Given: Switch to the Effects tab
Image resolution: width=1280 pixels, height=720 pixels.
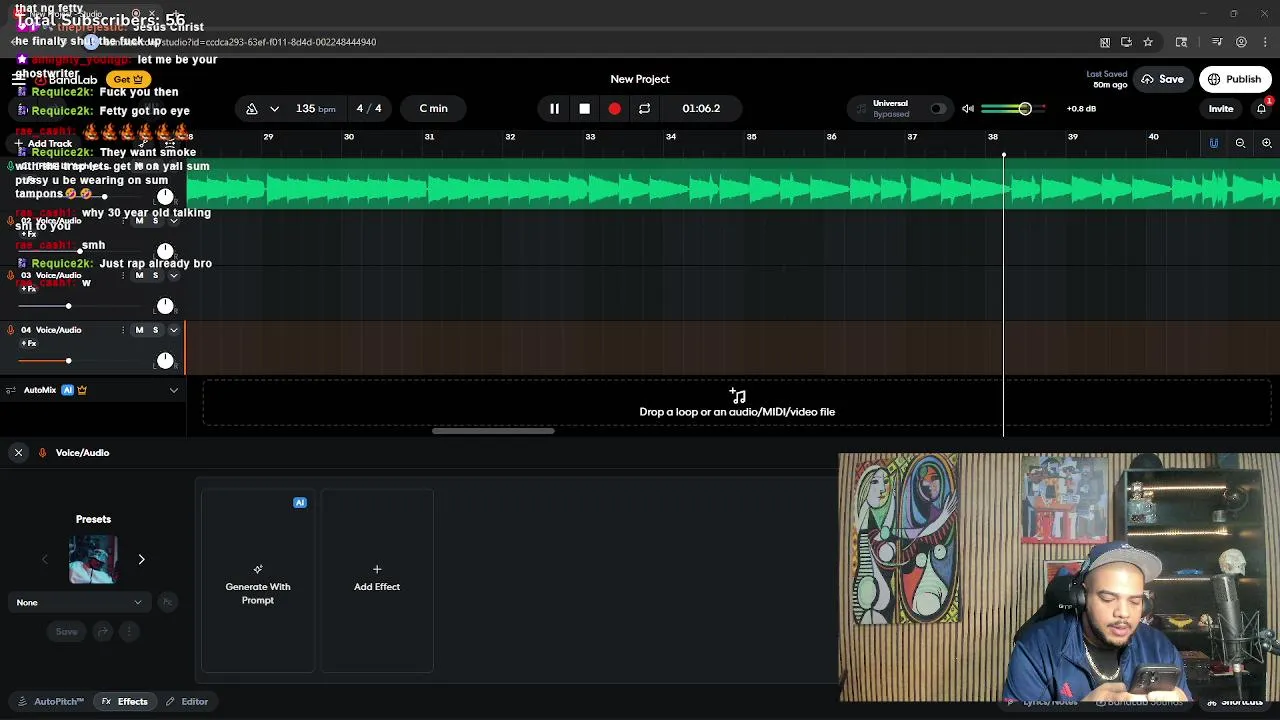Looking at the screenshot, I should click(x=125, y=702).
